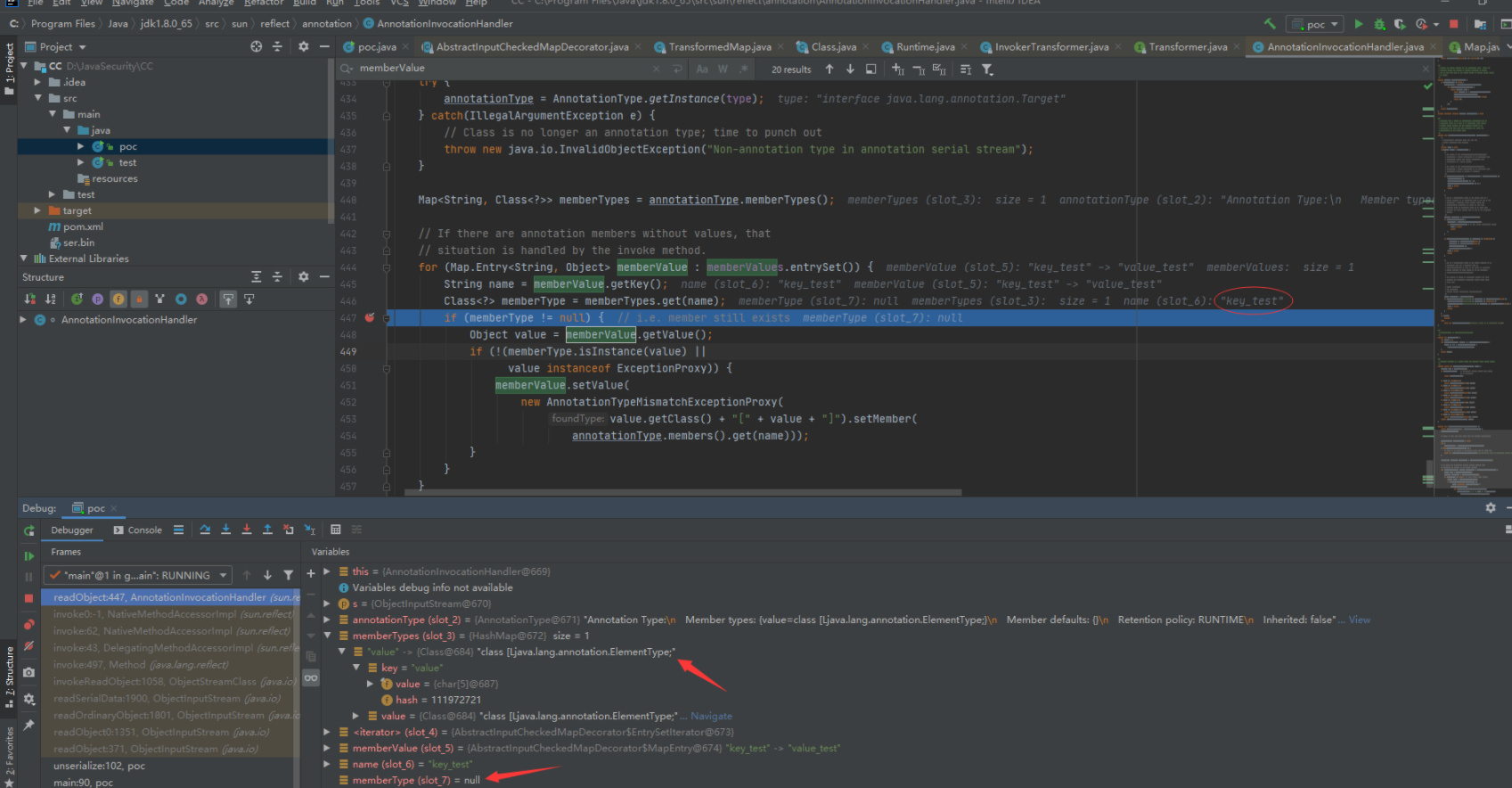
Task: Toggle Show Fields 'f' in Structure toolbar
Action: pos(119,300)
